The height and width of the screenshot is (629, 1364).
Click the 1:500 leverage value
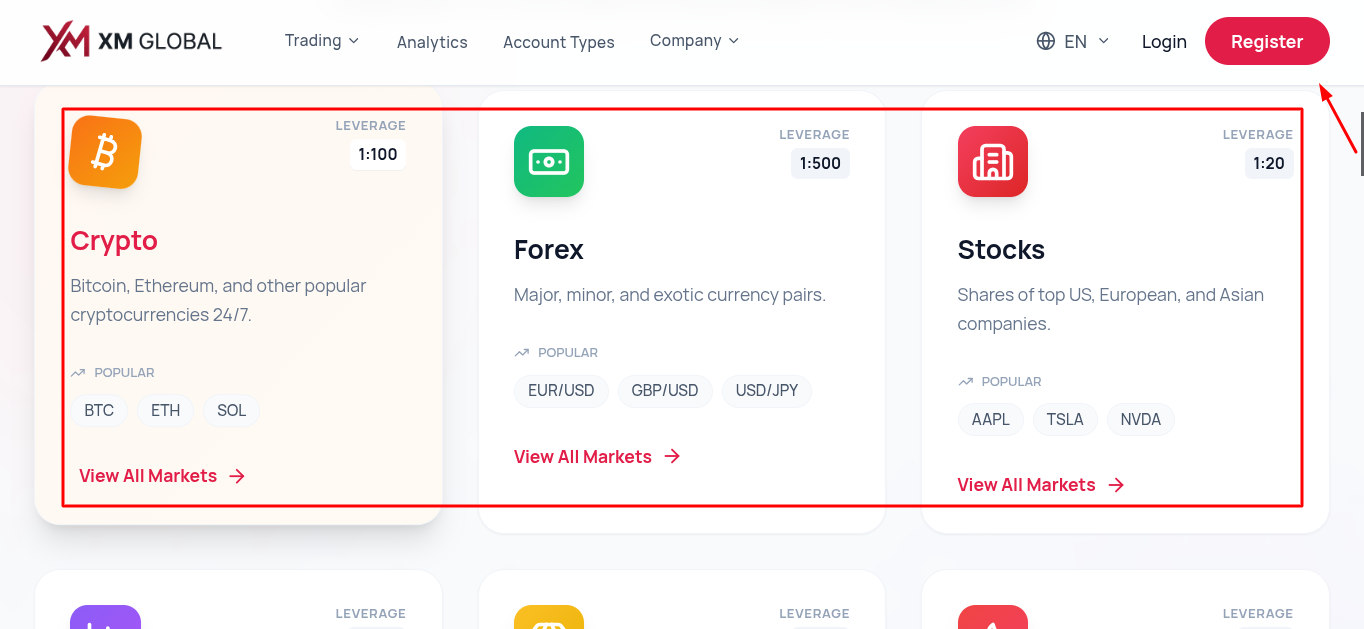pyautogui.click(x=820, y=163)
